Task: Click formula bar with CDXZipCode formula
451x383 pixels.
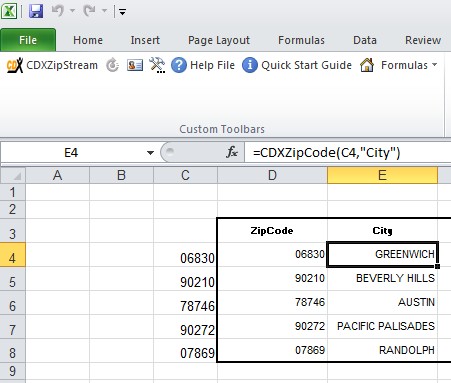Action: [348, 153]
